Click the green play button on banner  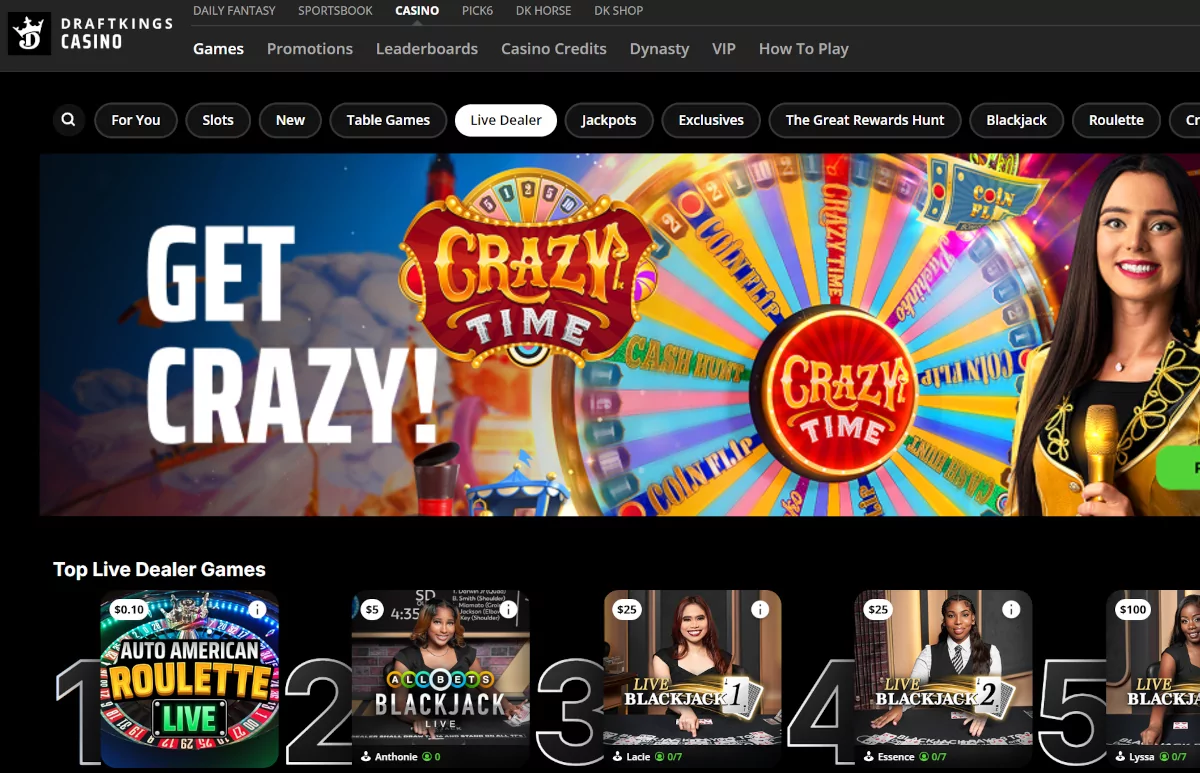[x=1178, y=468]
